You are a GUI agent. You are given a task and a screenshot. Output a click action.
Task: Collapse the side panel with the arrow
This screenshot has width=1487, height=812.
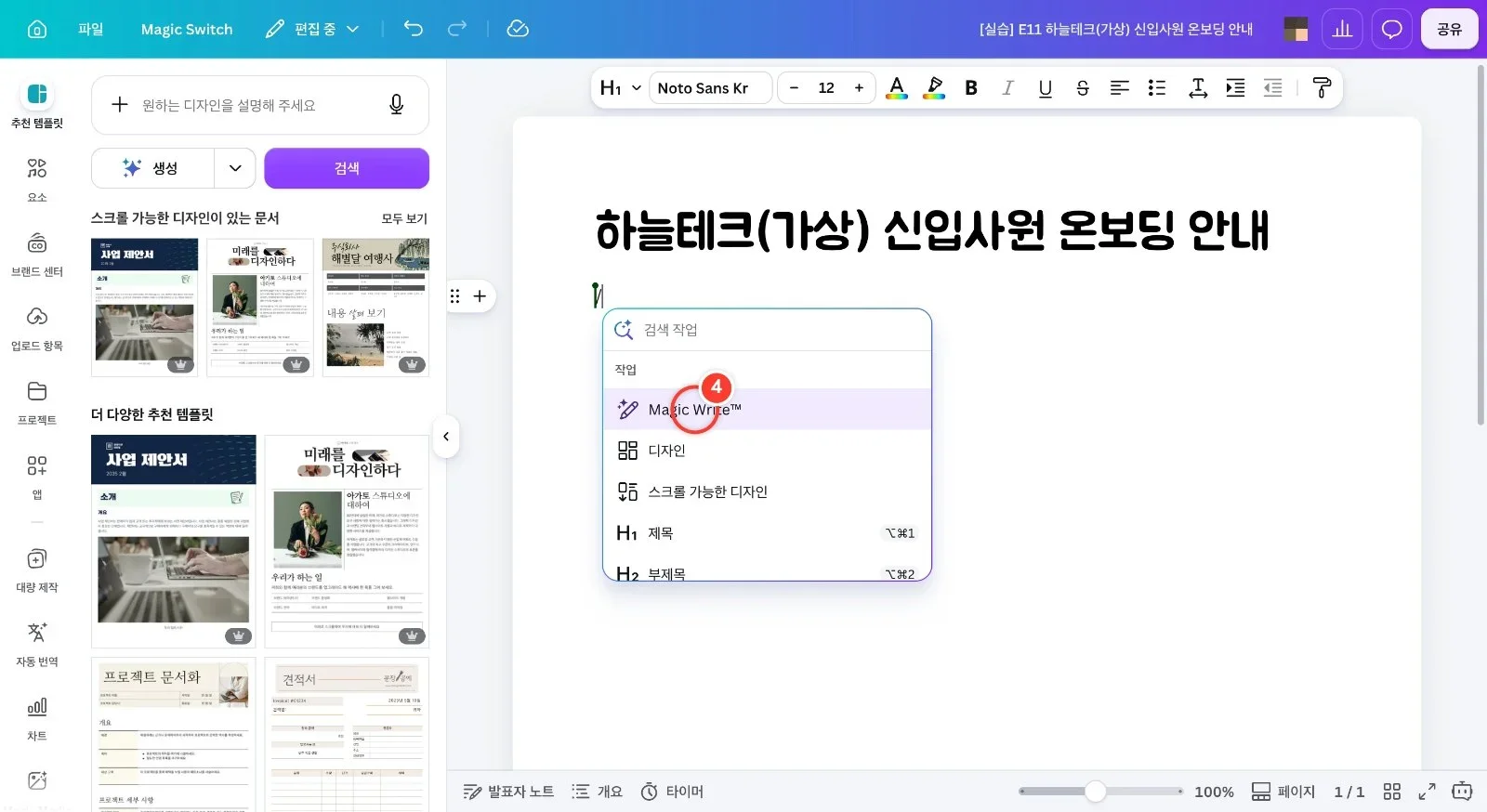(x=446, y=437)
